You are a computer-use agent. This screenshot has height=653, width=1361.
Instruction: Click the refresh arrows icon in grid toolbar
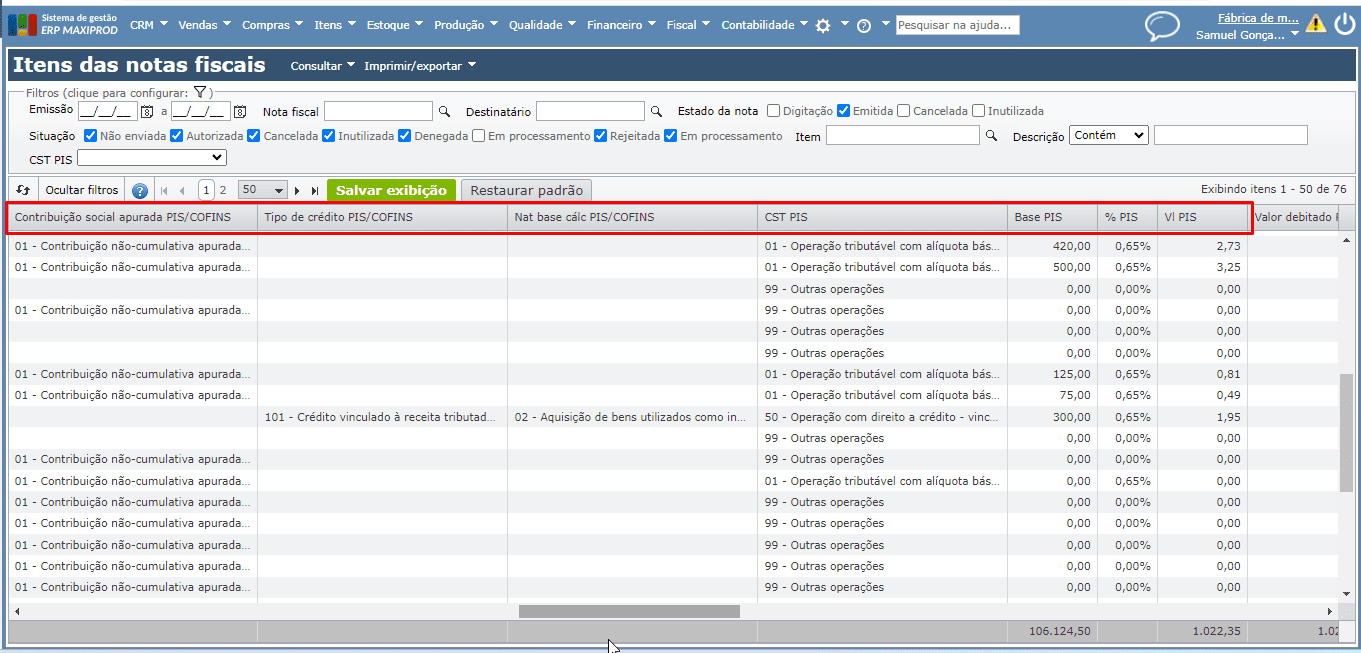[24, 190]
